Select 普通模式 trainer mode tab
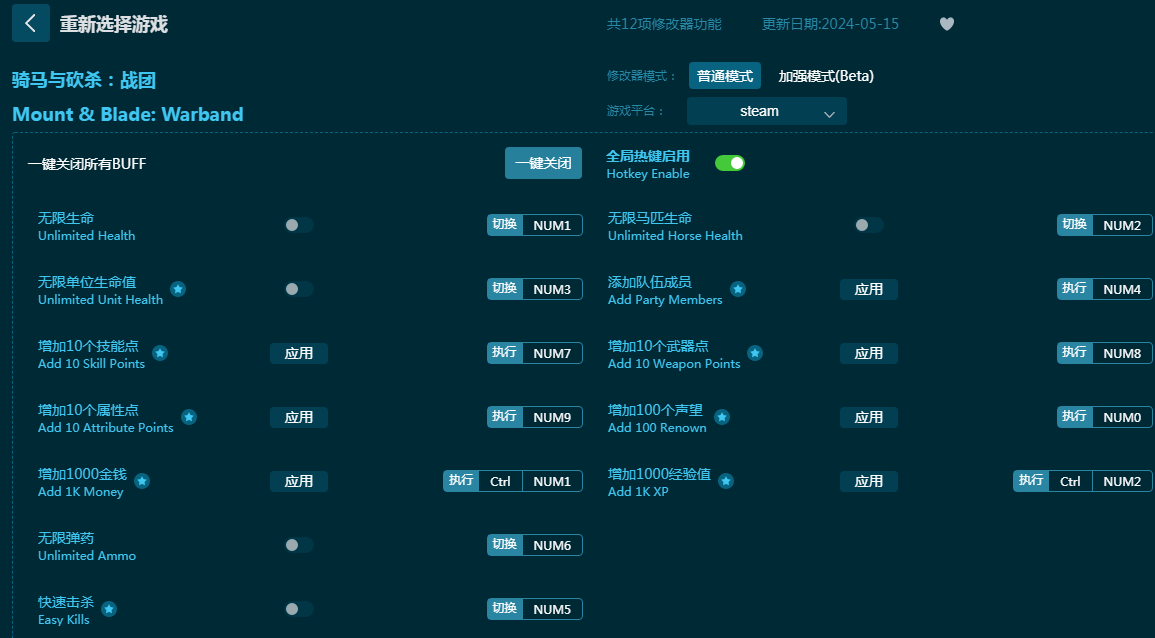The image size is (1155, 638). pos(725,76)
